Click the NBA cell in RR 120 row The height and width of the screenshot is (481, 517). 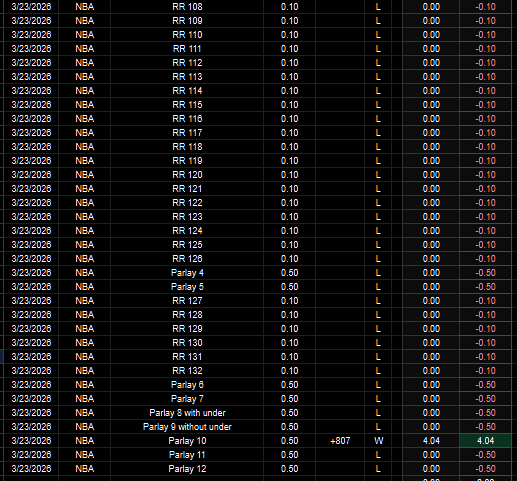(85, 175)
